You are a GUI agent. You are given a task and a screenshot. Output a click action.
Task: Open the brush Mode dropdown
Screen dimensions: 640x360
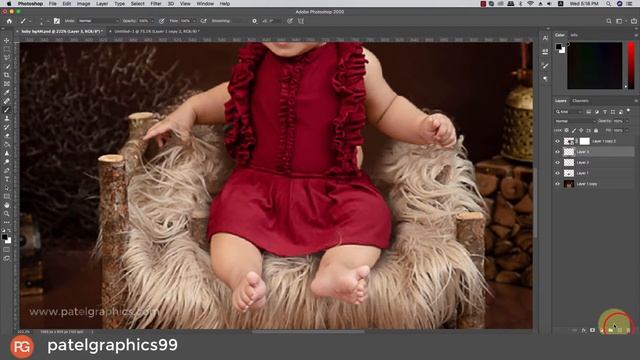(x=98, y=21)
